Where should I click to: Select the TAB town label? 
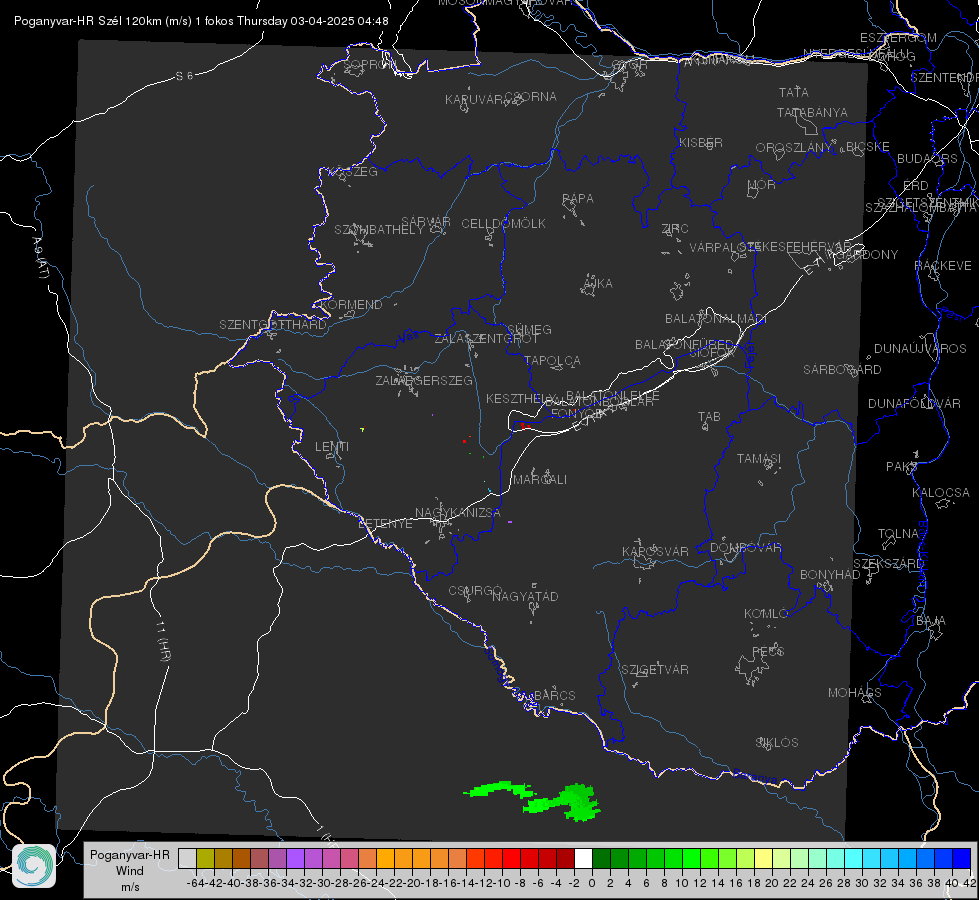click(x=709, y=417)
